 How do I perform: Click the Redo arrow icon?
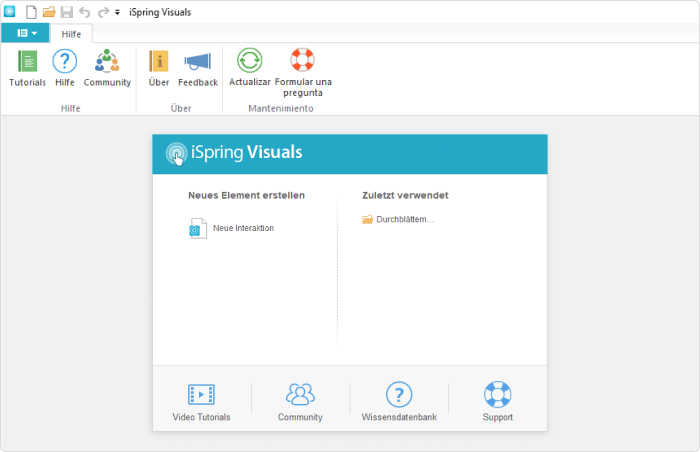(103, 12)
